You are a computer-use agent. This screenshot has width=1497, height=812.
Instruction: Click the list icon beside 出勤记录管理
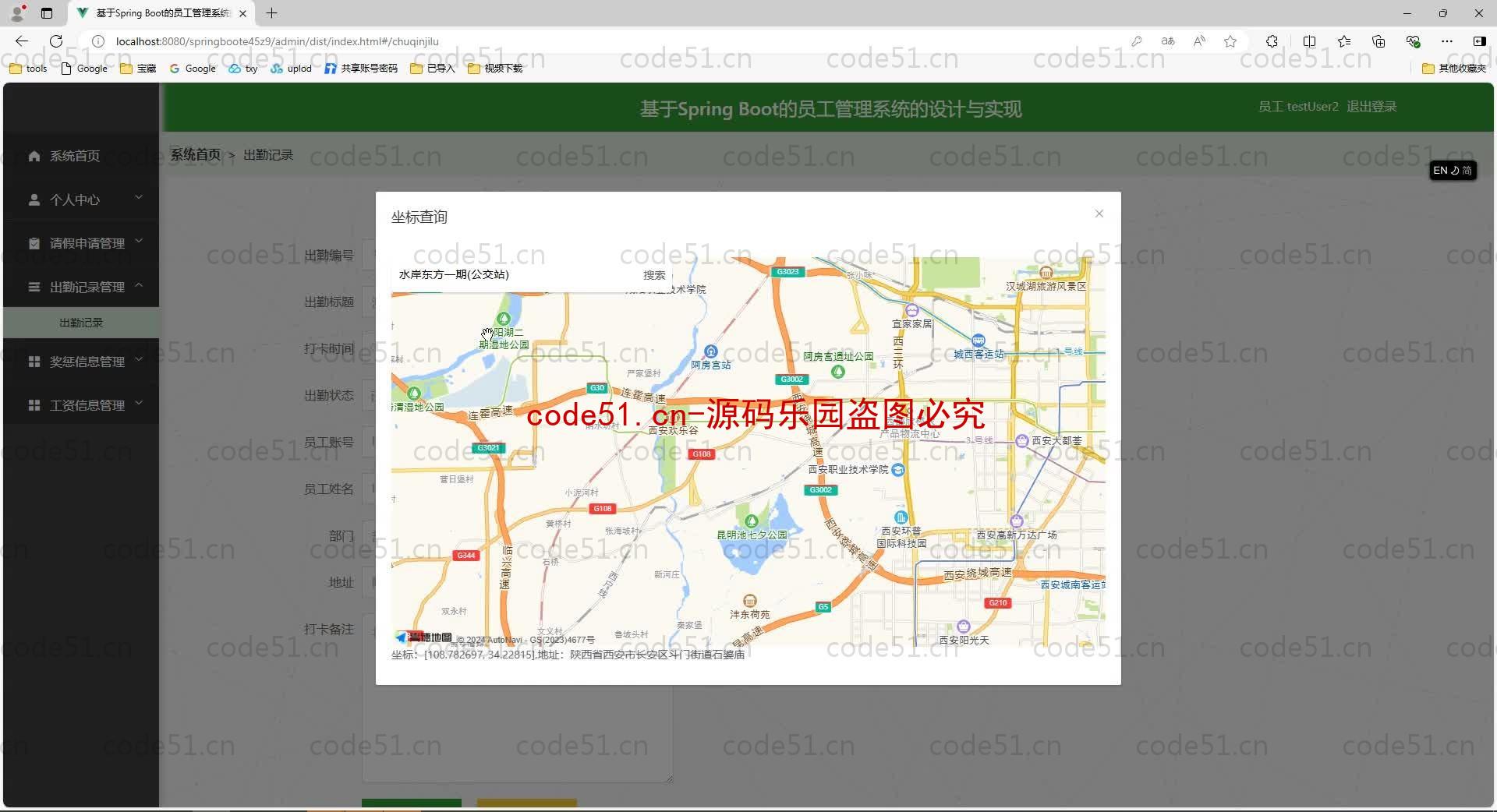click(x=34, y=287)
